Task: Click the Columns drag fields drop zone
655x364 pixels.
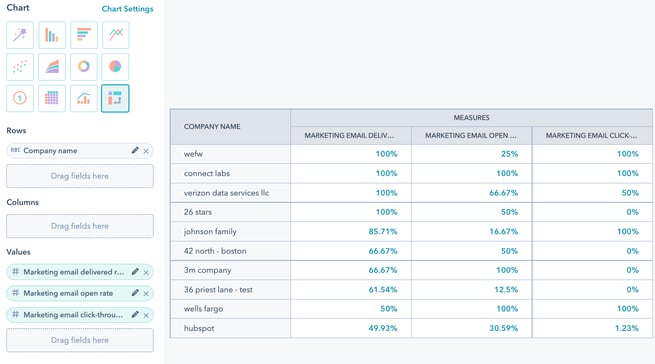Action: pos(80,226)
